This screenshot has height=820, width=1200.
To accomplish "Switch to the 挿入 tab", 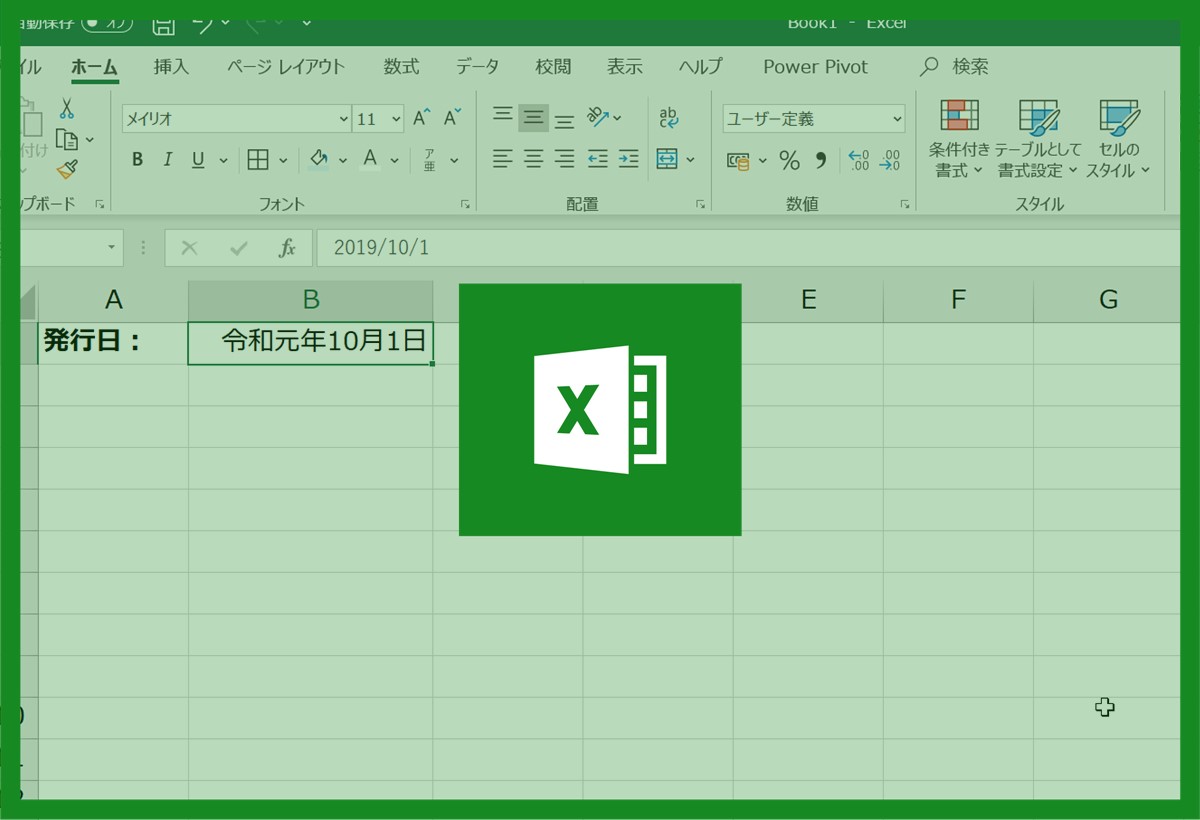I will (171, 67).
